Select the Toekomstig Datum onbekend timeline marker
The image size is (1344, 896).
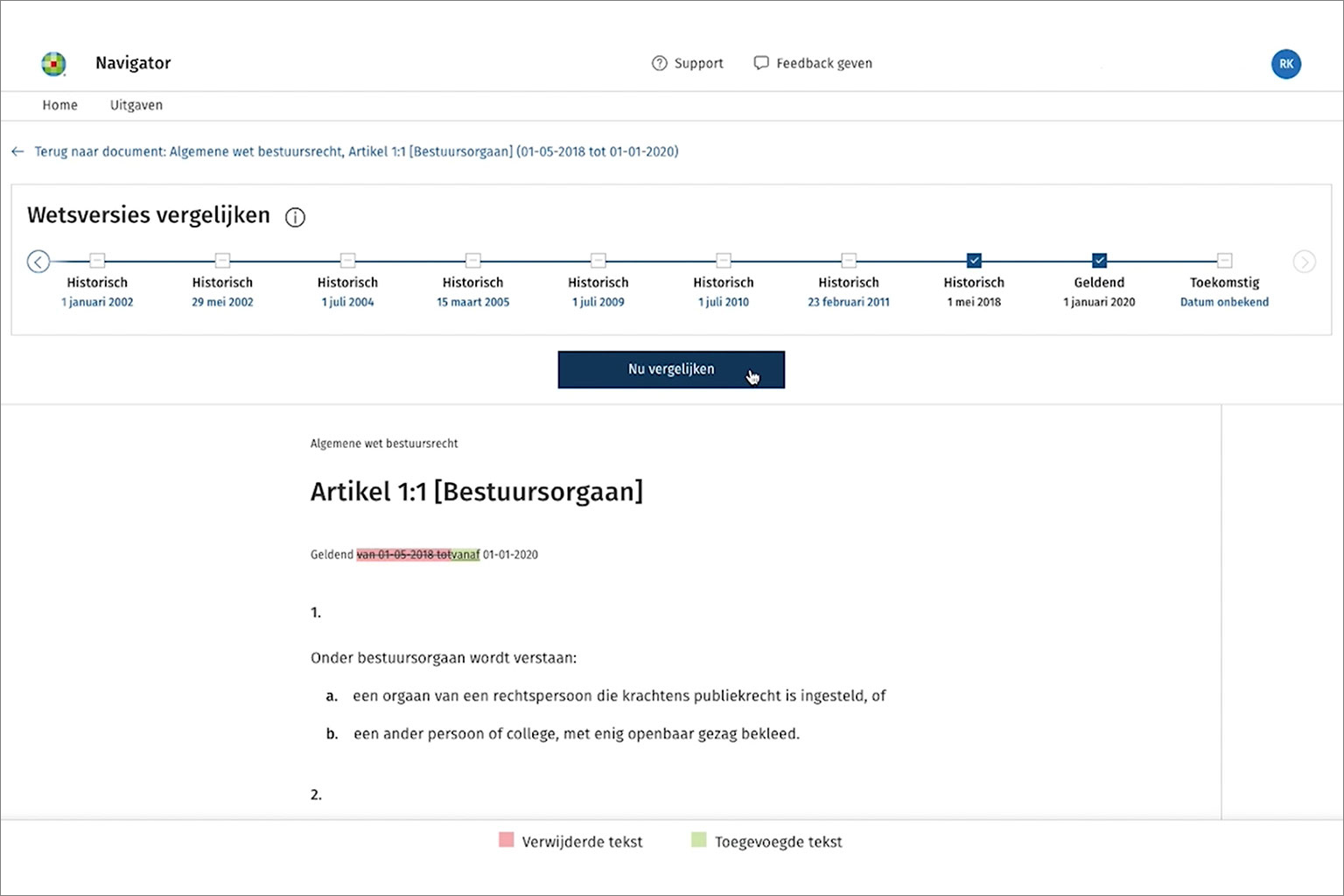pos(1224,261)
